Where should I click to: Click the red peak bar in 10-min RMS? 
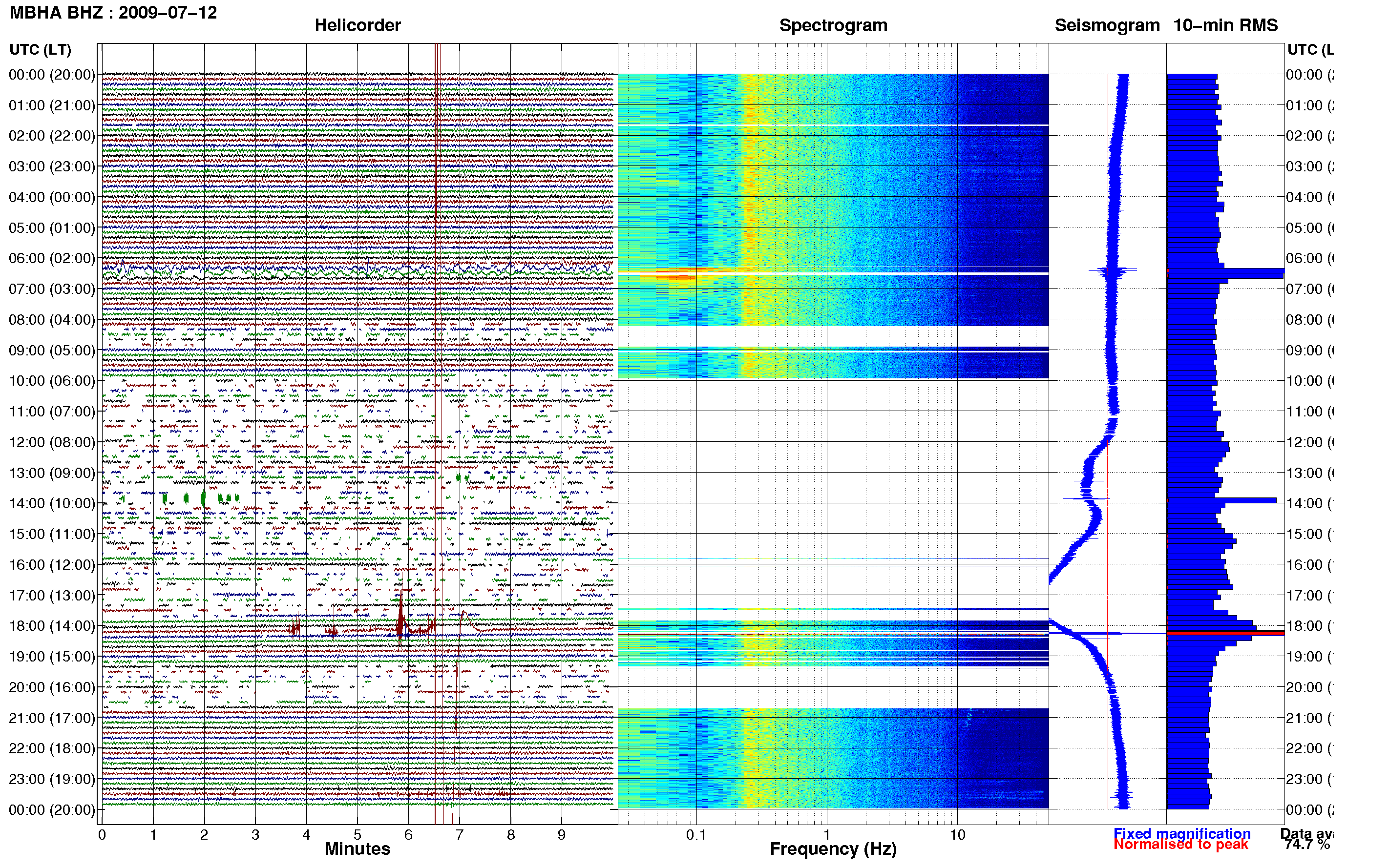tap(1225, 633)
